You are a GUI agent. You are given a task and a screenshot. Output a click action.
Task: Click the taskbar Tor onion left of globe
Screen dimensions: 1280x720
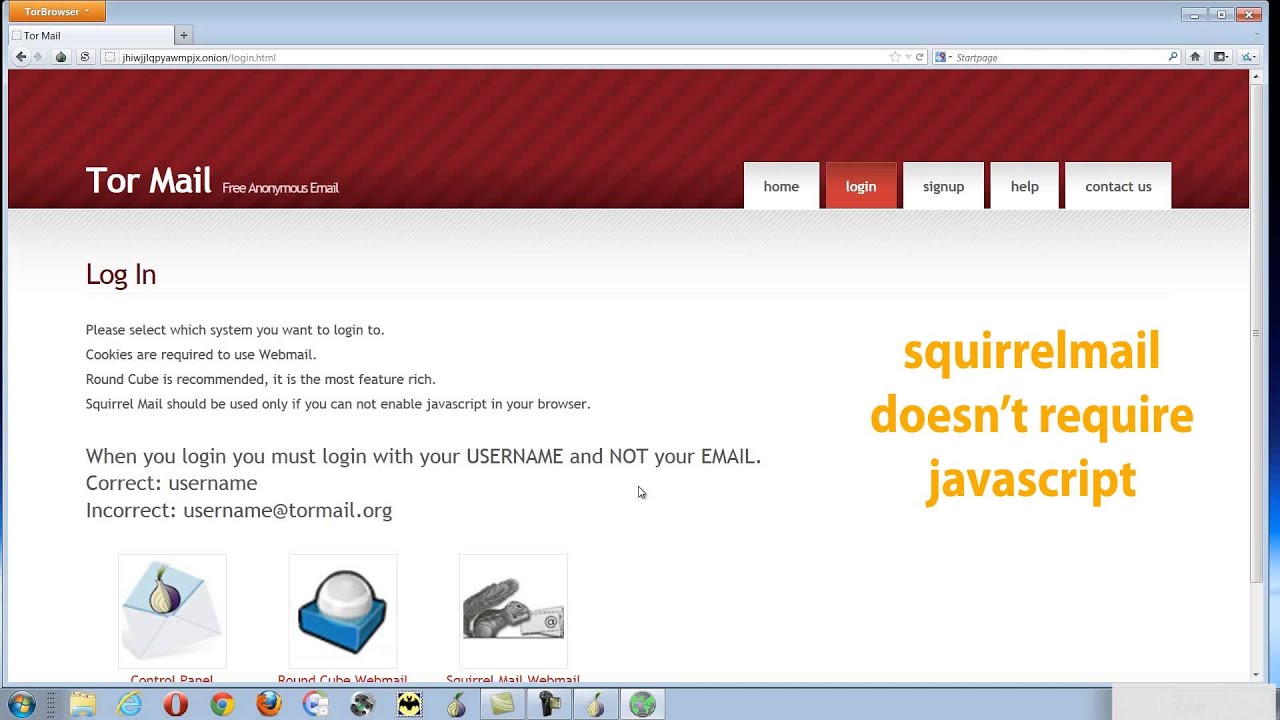tap(596, 705)
